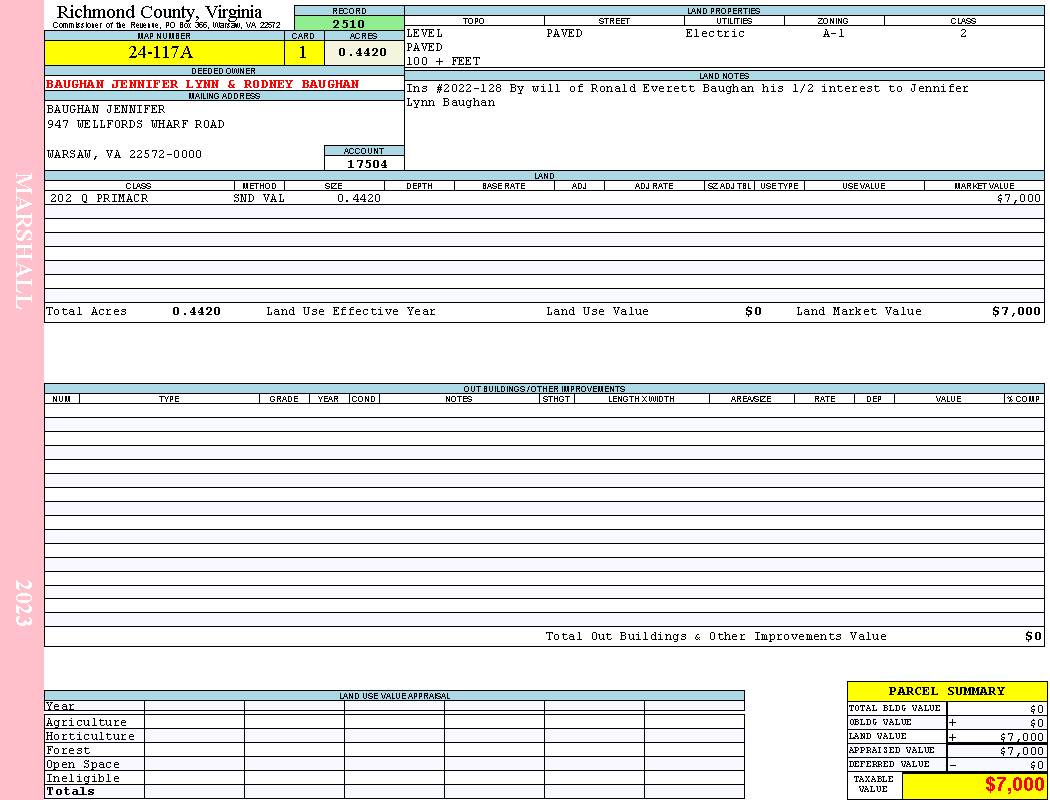Click the Land Use Value $0 amount
The height and width of the screenshot is (800, 1050).
point(753,311)
